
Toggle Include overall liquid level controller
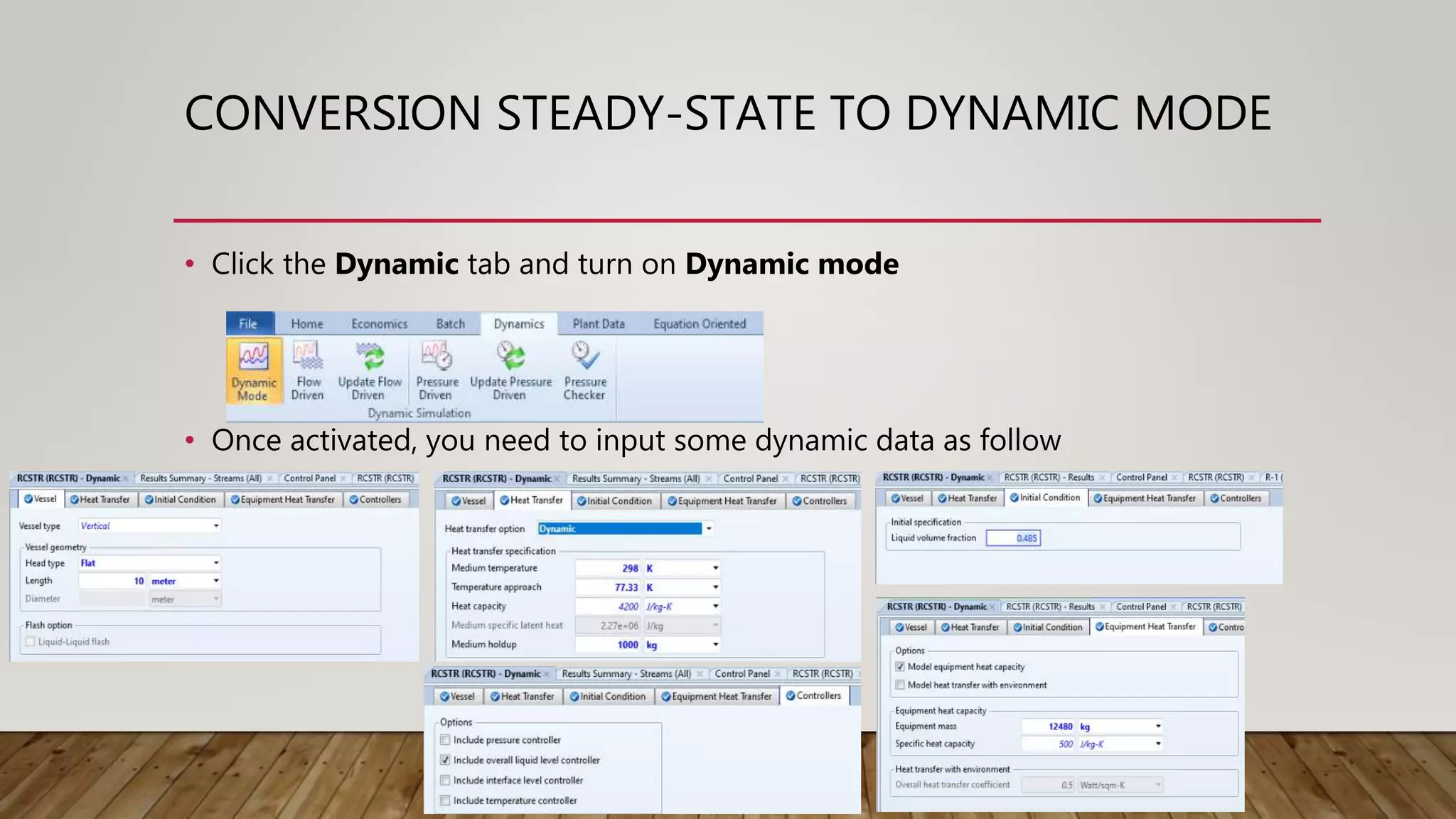(x=445, y=760)
